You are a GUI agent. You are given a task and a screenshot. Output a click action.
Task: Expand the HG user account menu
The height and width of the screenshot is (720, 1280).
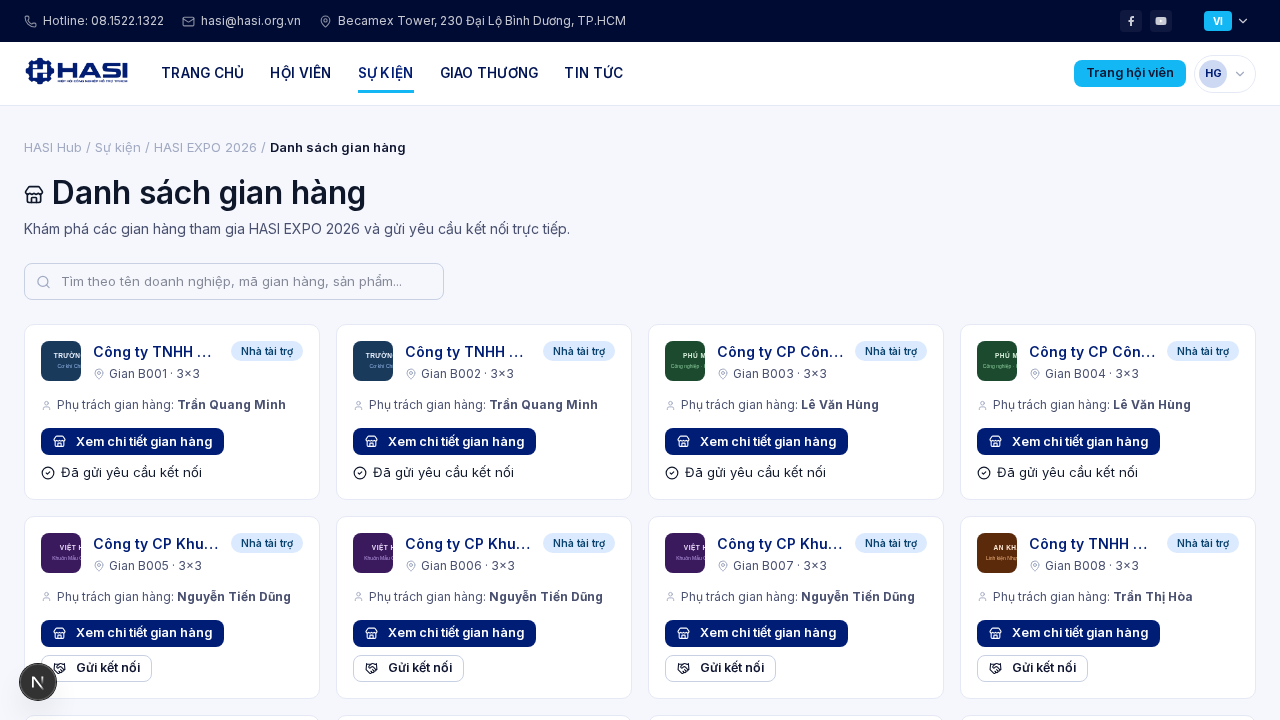[1225, 74]
